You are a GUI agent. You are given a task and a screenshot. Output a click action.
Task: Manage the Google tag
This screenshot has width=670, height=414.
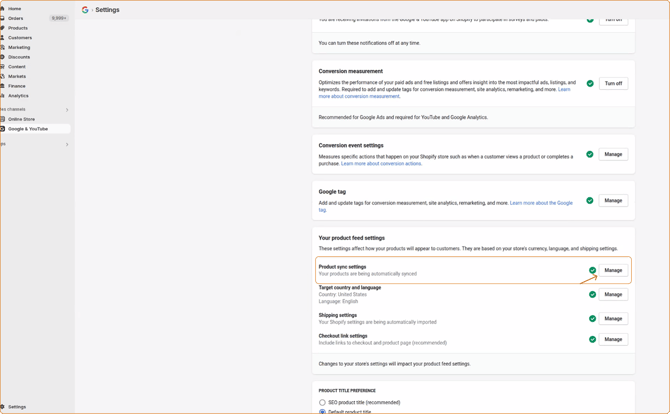click(x=613, y=200)
